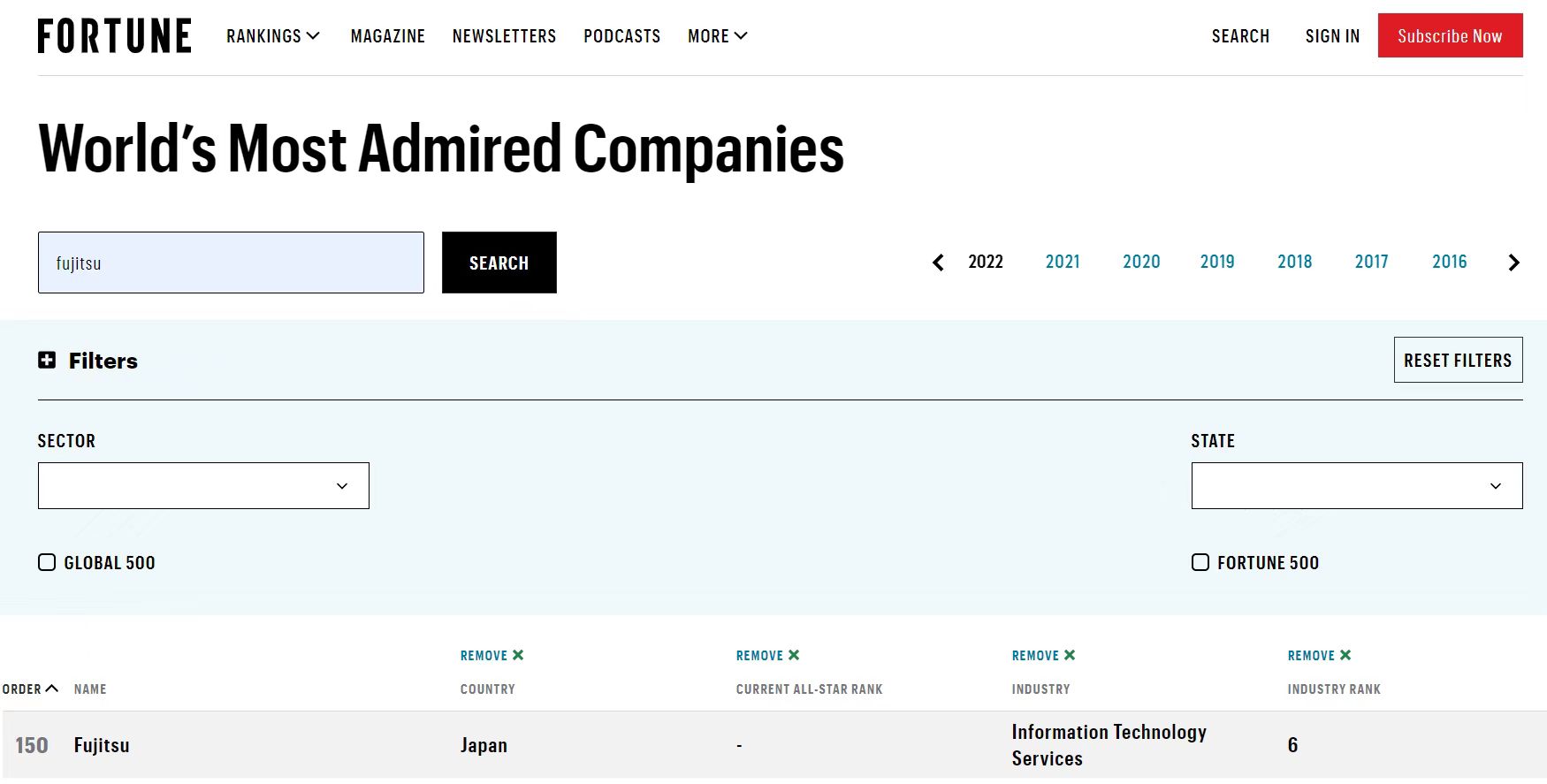Image resolution: width=1547 pixels, height=784 pixels.
Task: Click Search in the top header
Action: 1240,36
